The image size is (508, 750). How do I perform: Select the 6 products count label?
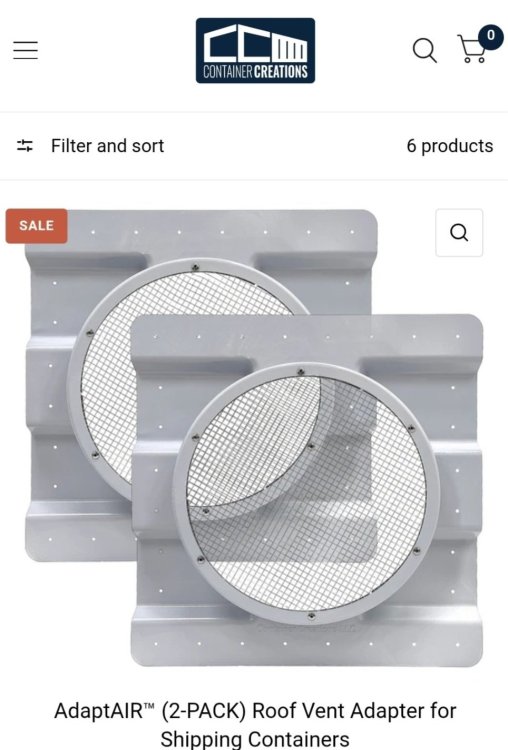tap(450, 146)
